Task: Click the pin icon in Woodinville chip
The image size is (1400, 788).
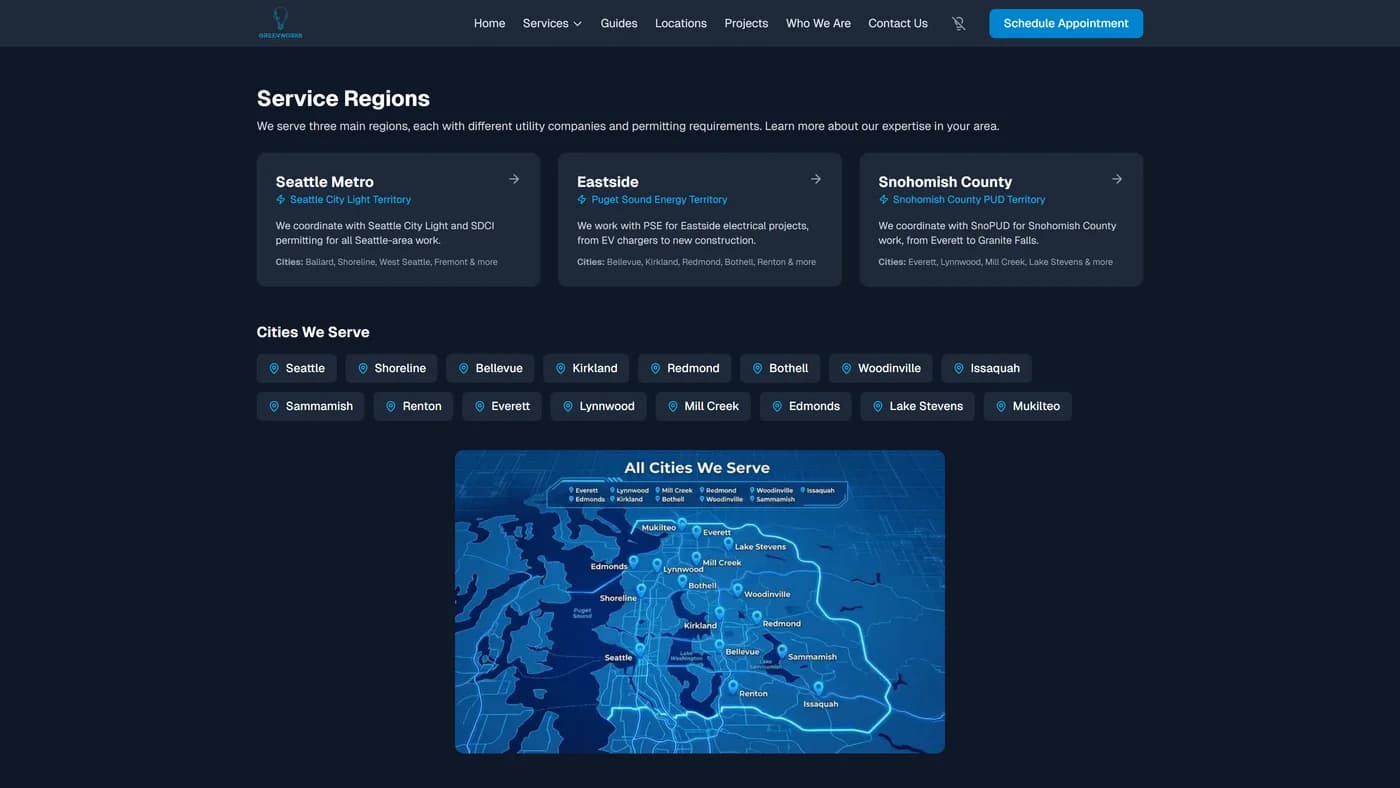Action: [846, 368]
